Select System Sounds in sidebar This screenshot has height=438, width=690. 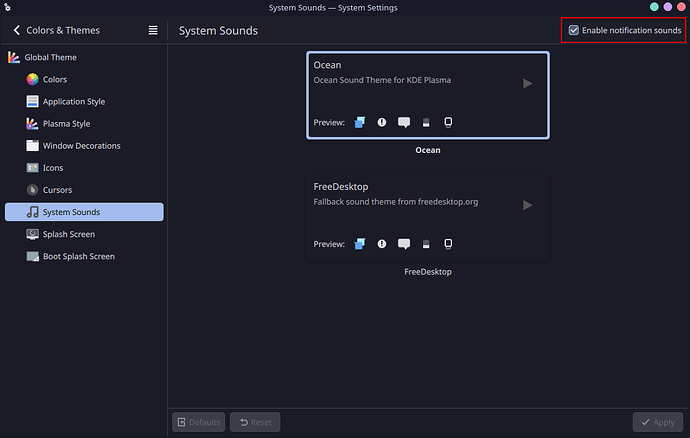pyautogui.click(x=84, y=212)
